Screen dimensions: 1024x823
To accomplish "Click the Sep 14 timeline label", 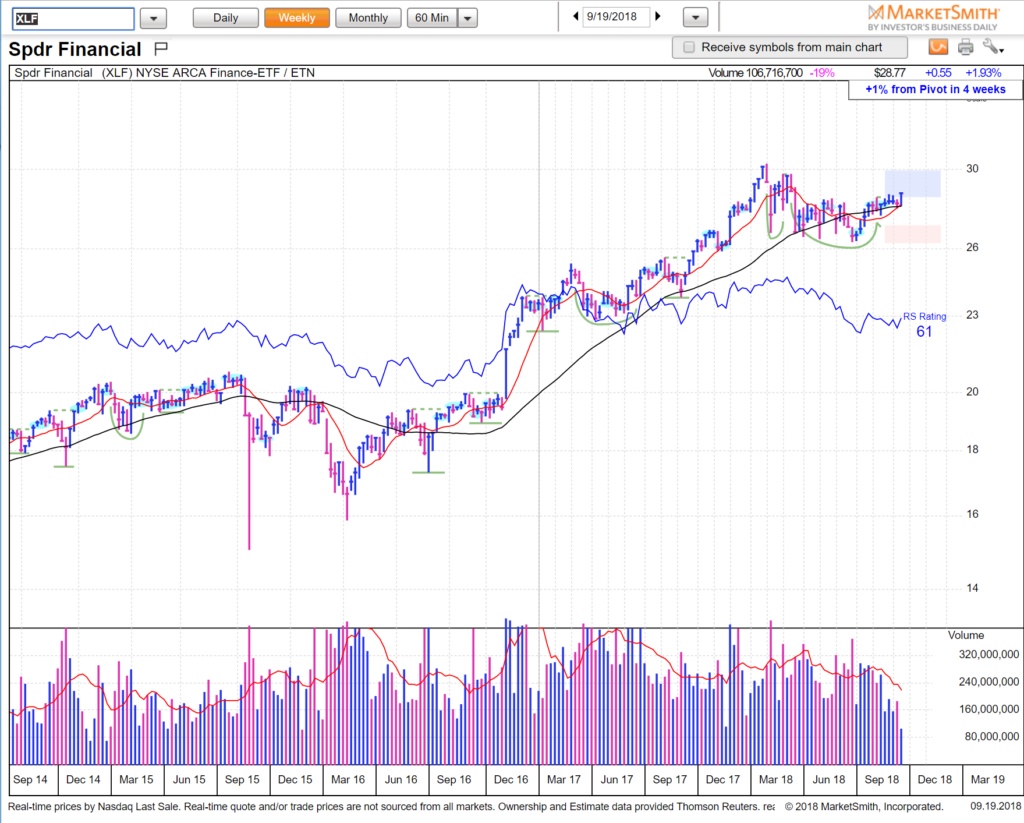I will point(30,779).
